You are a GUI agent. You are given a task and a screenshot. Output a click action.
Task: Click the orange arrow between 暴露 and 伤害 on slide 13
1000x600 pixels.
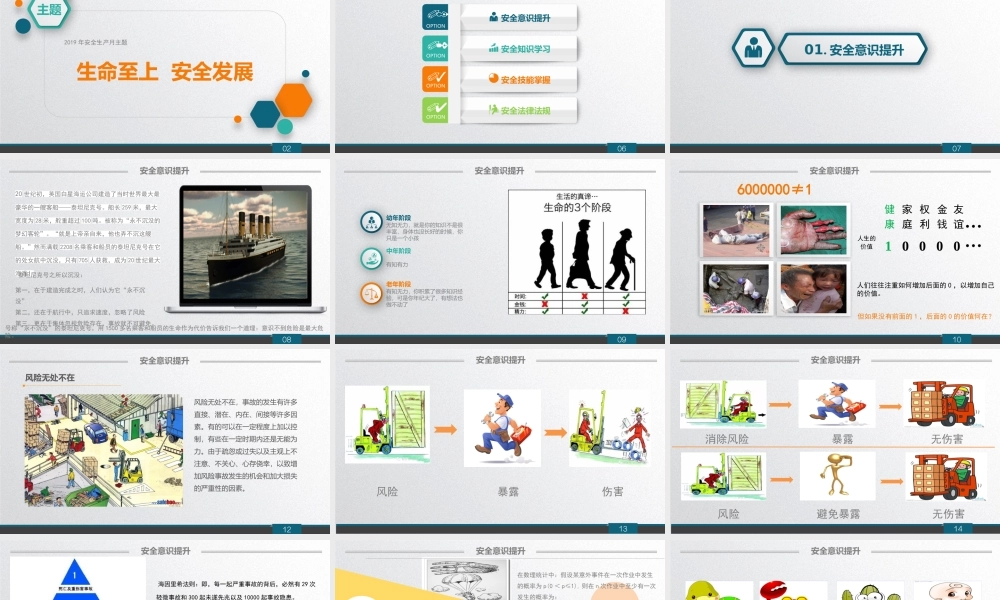tap(555, 432)
